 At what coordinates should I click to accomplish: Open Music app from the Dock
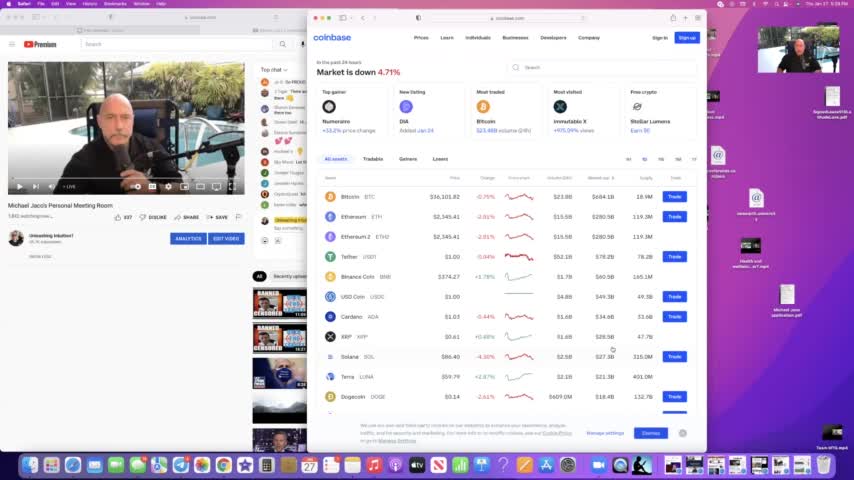pos(374,465)
